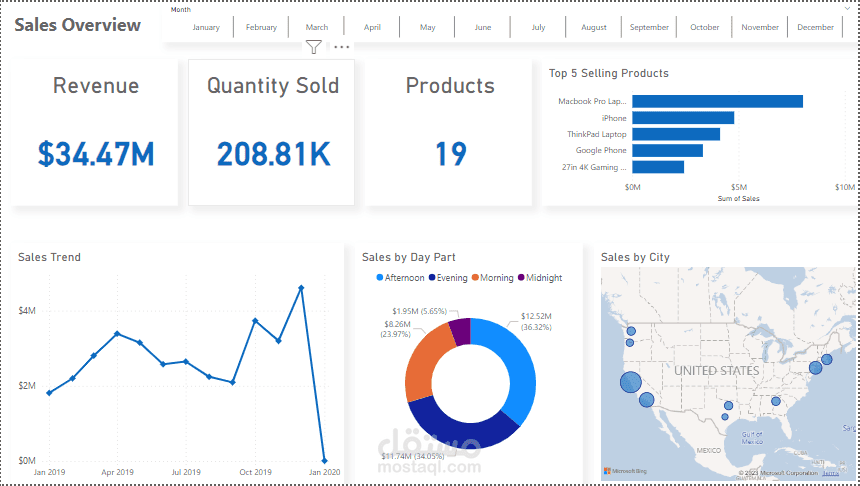
Task: Open the map Terms link
Action: 830,472
